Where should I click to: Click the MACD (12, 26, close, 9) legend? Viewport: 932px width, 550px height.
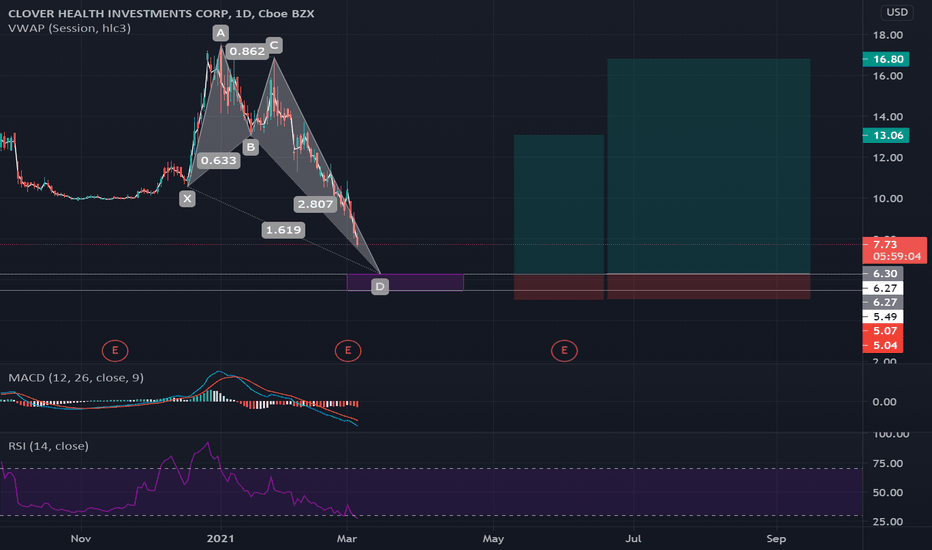[76, 378]
